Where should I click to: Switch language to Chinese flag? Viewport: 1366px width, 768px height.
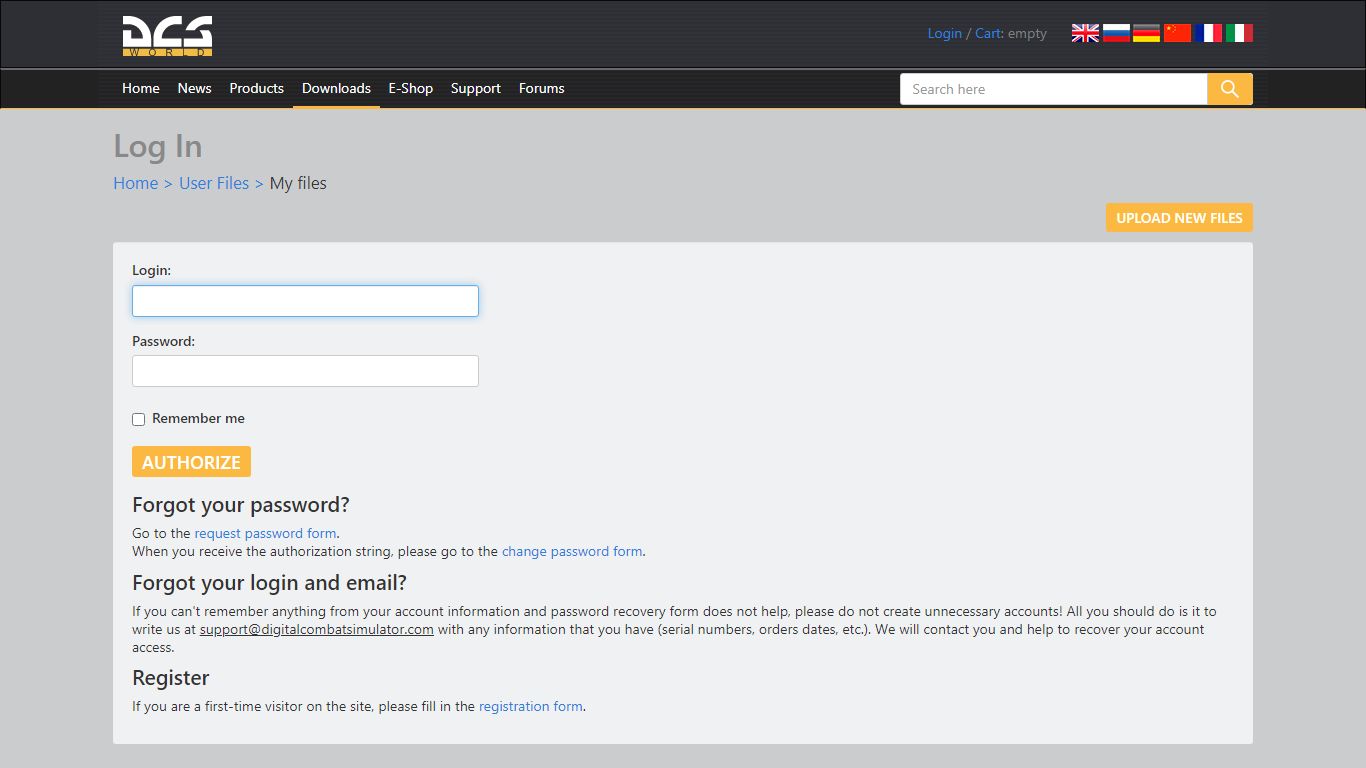1177,33
